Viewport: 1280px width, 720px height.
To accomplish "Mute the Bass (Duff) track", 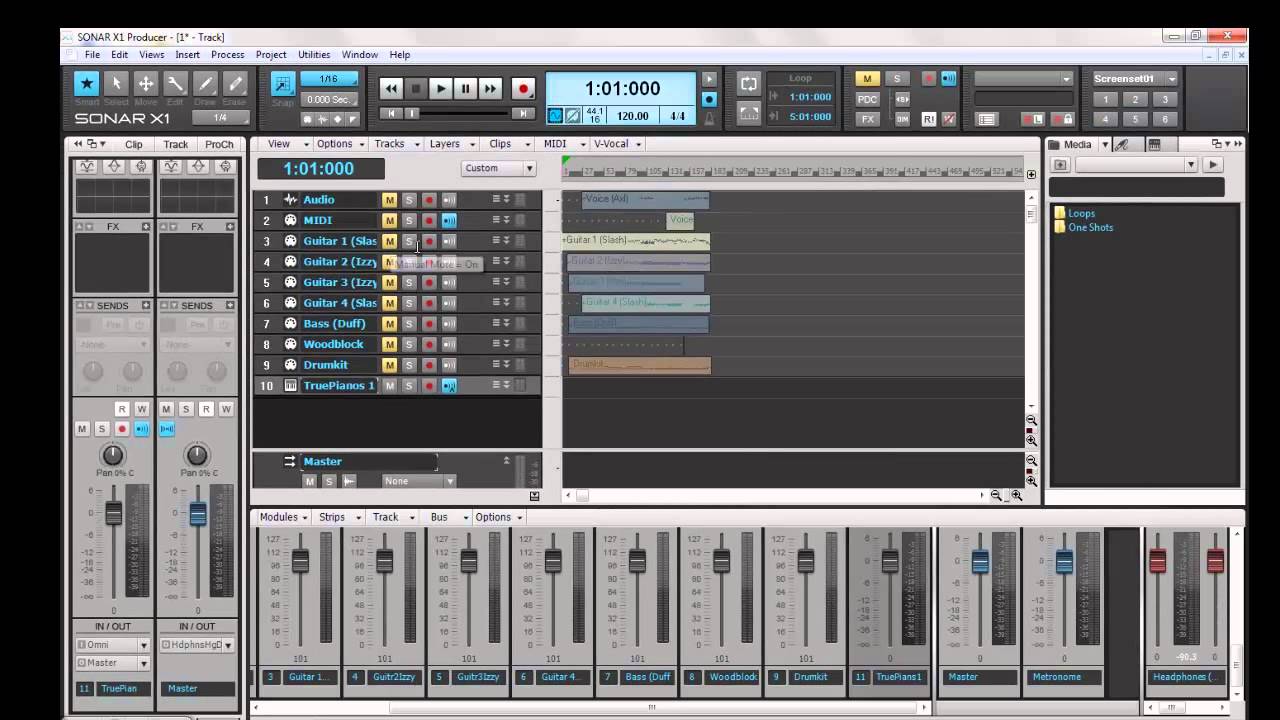I will click(389, 324).
